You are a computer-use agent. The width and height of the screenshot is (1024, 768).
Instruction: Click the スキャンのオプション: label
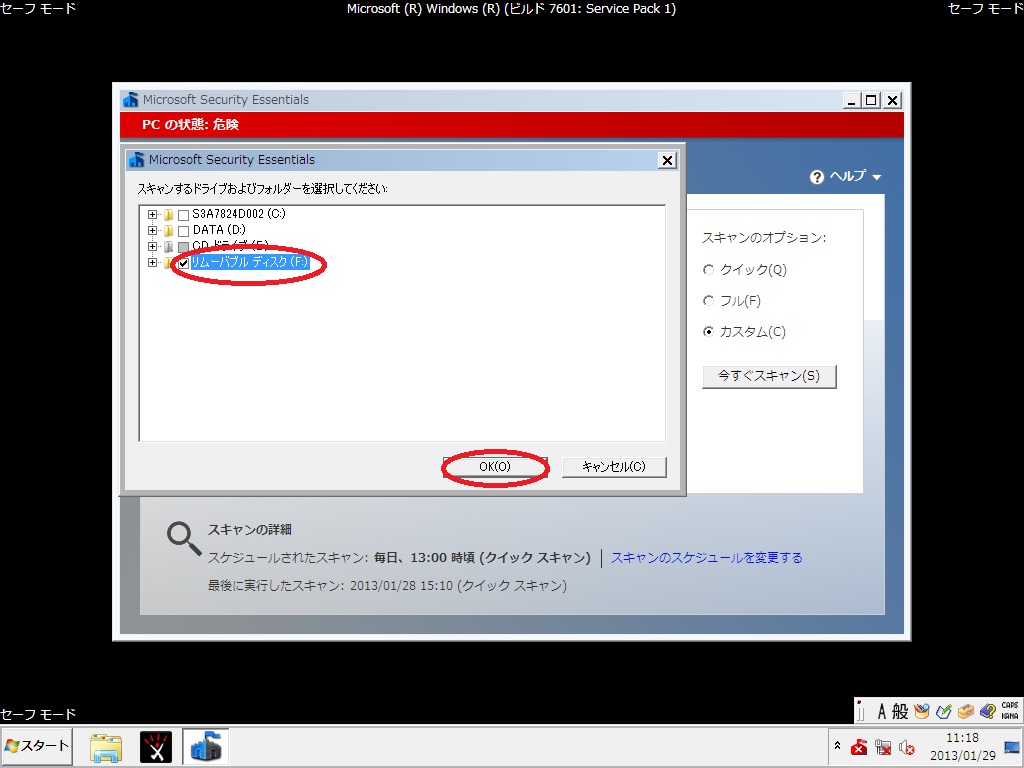(x=764, y=238)
